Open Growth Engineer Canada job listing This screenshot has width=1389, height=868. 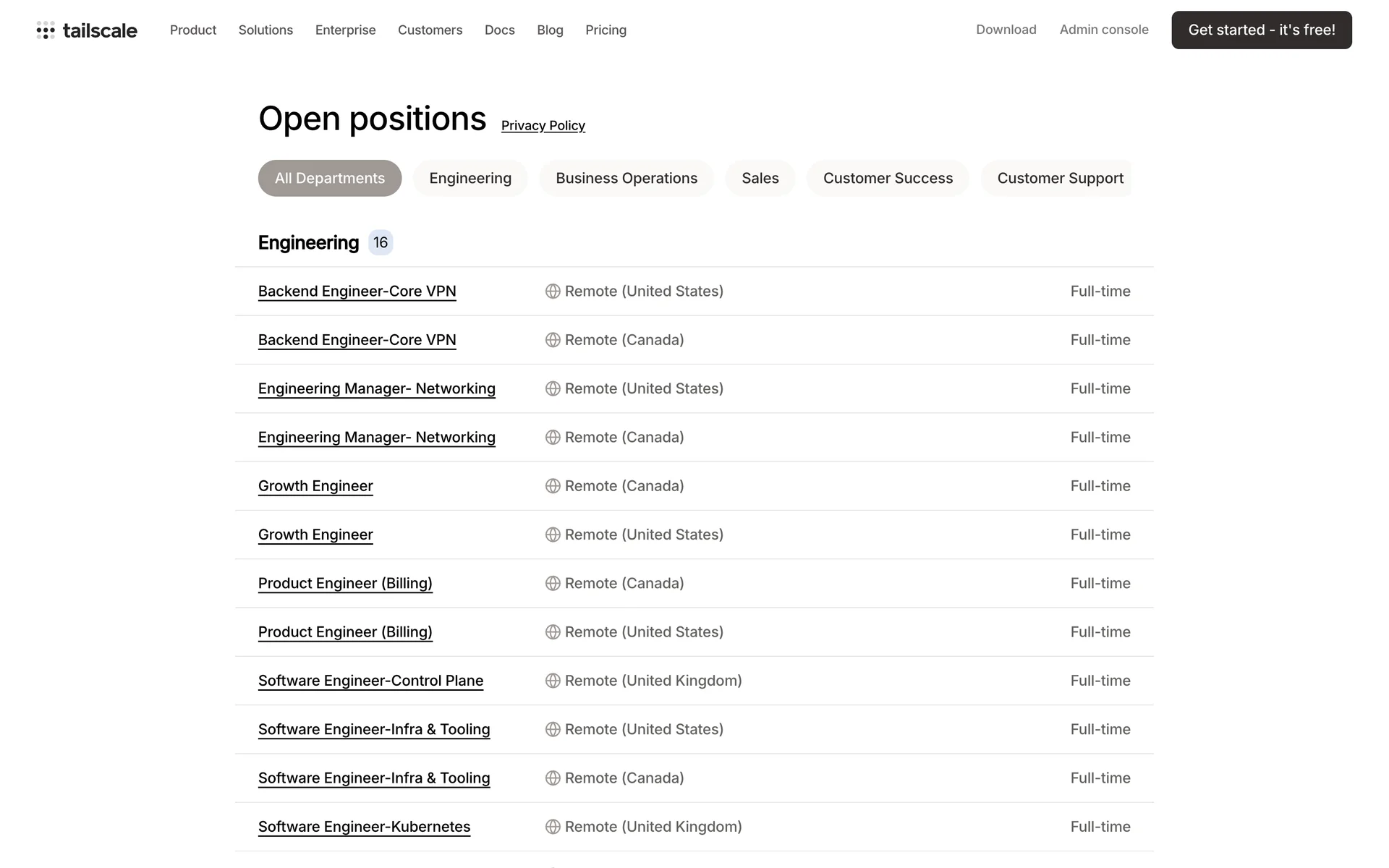point(315,486)
